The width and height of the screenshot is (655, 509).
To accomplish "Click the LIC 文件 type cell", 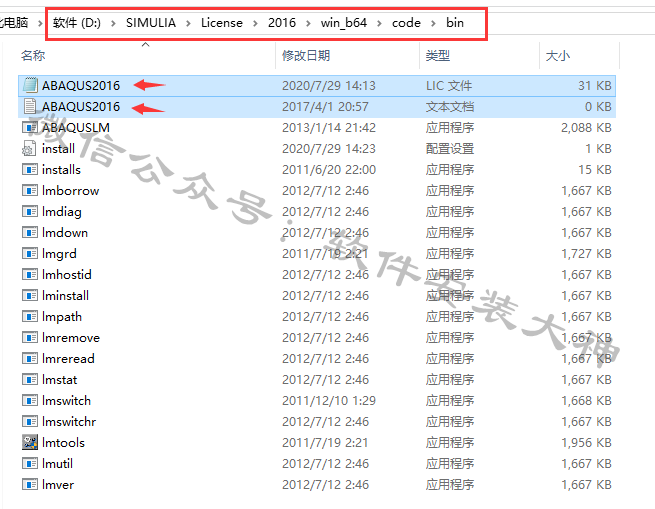I will pyautogui.click(x=449, y=85).
